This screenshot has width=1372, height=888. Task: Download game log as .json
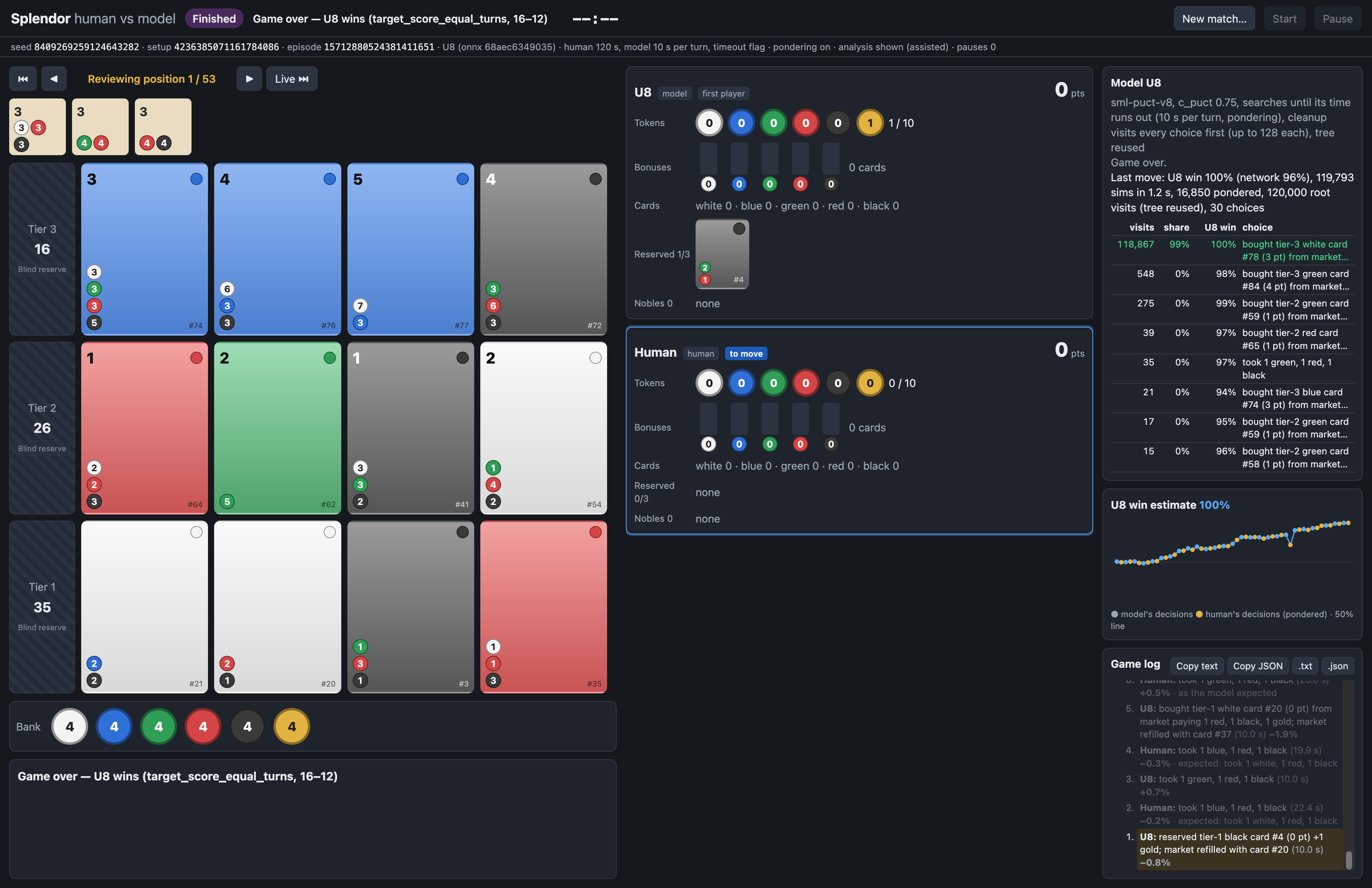(1338, 666)
